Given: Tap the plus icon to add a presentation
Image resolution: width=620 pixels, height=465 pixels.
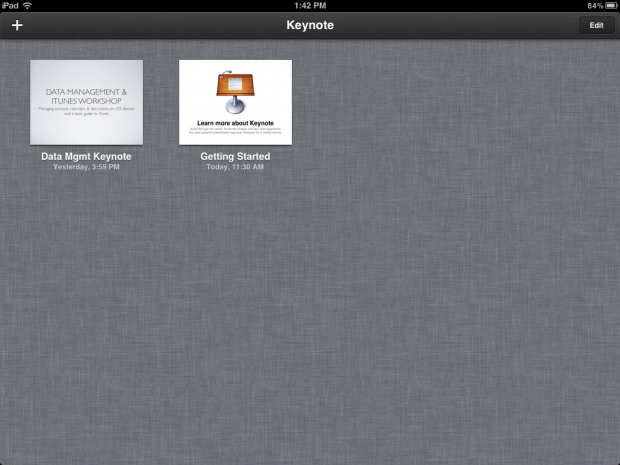Looking at the screenshot, I should (16, 25).
